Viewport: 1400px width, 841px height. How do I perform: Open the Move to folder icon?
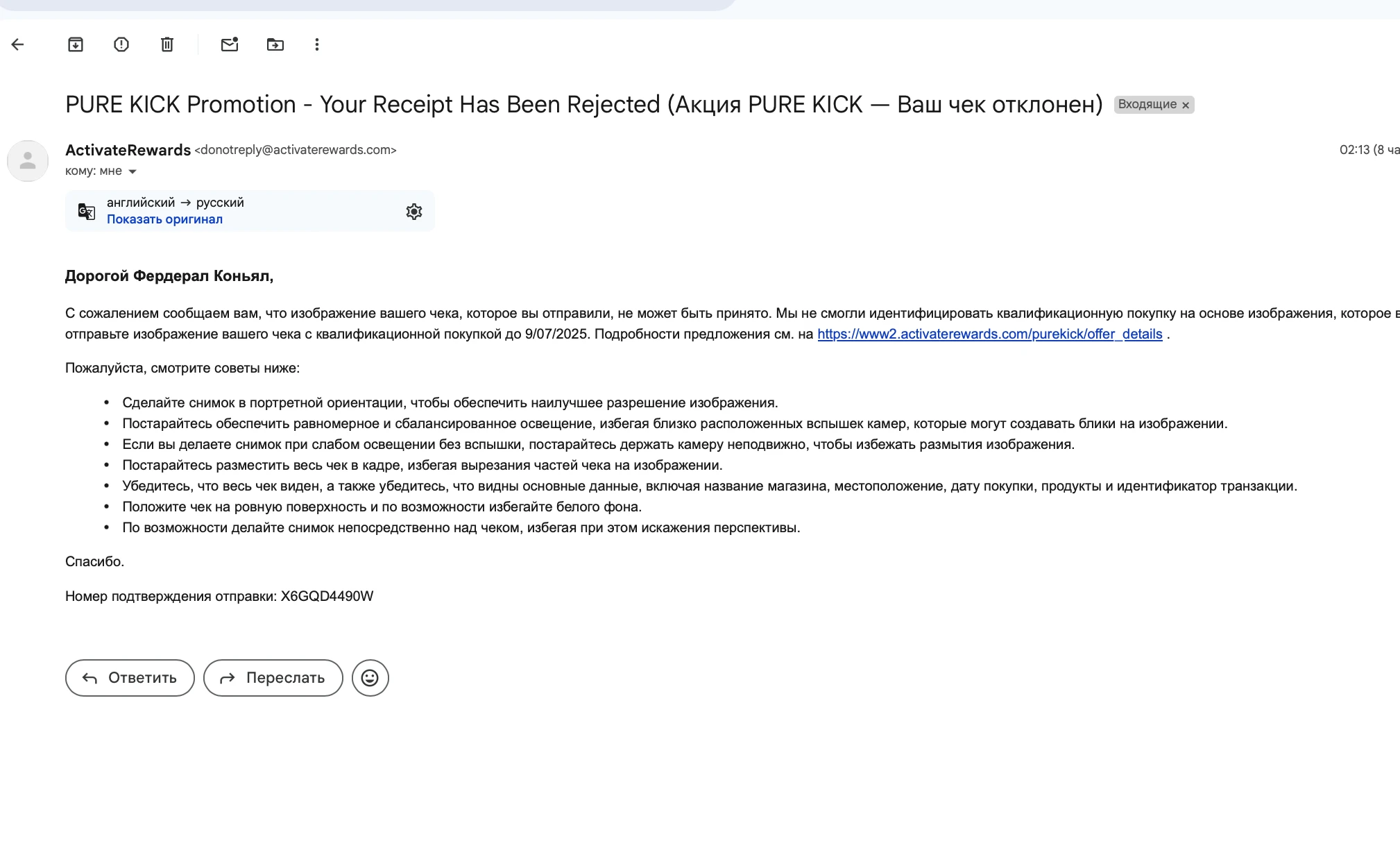(x=275, y=44)
